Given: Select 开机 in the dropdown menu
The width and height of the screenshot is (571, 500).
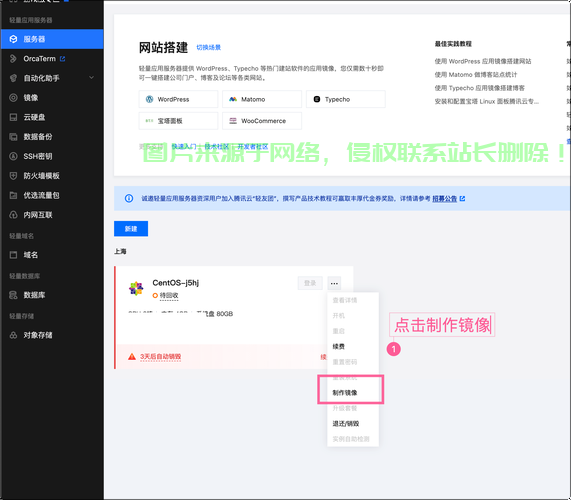Looking at the screenshot, I should pos(338,315).
